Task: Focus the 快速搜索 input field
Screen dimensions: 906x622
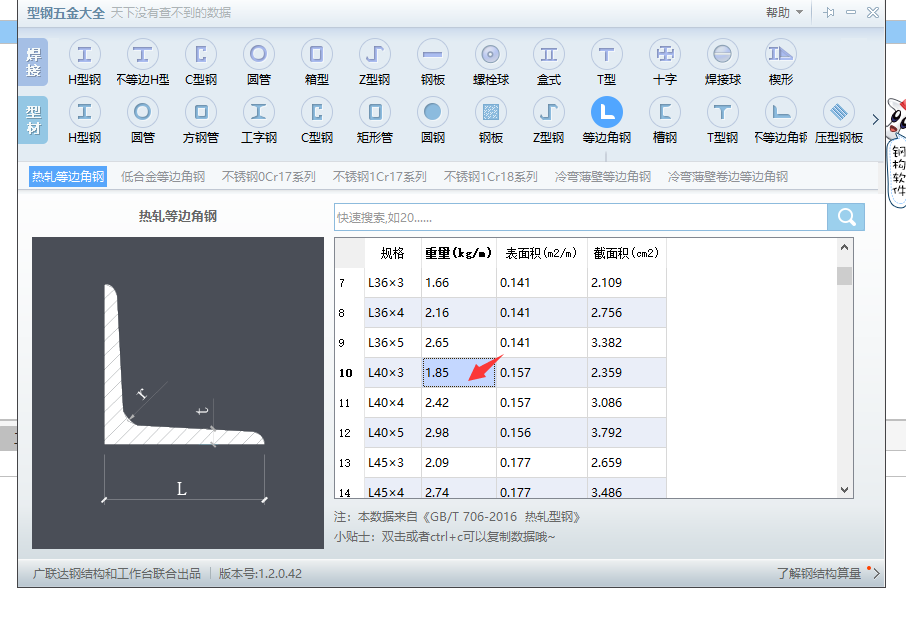Action: [x=581, y=217]
